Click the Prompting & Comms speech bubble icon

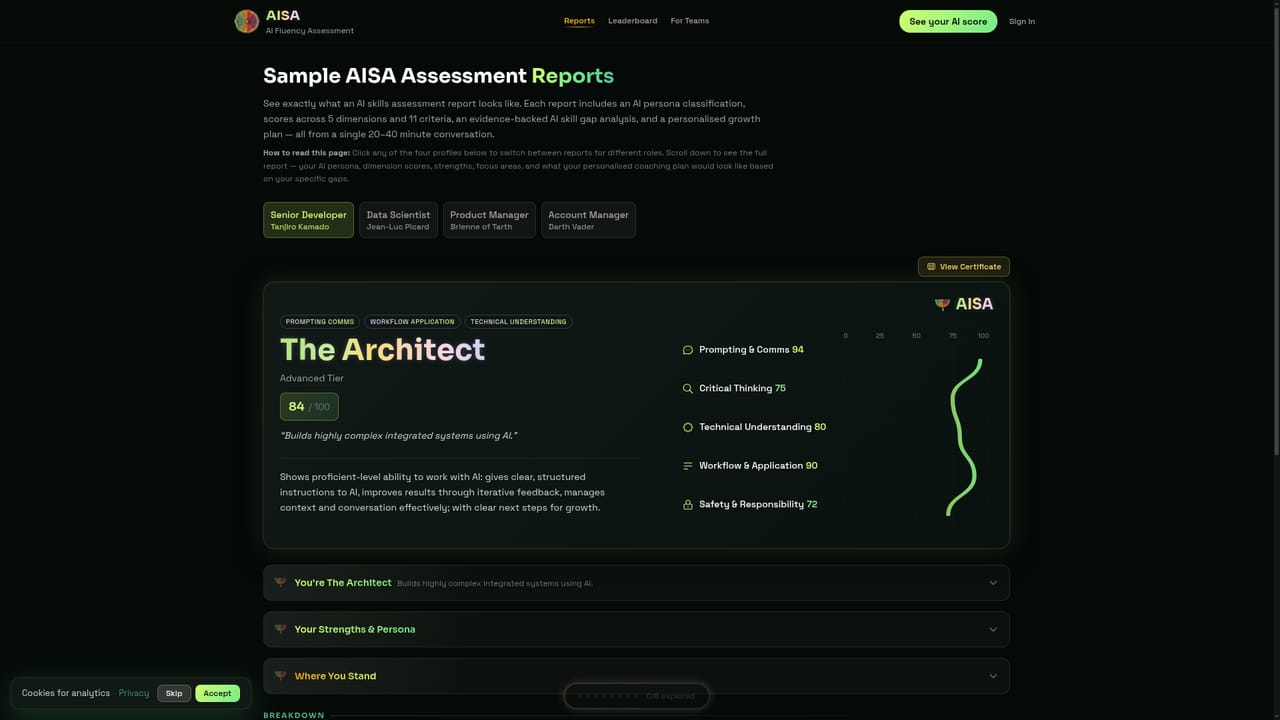click(x=687, y=350)
